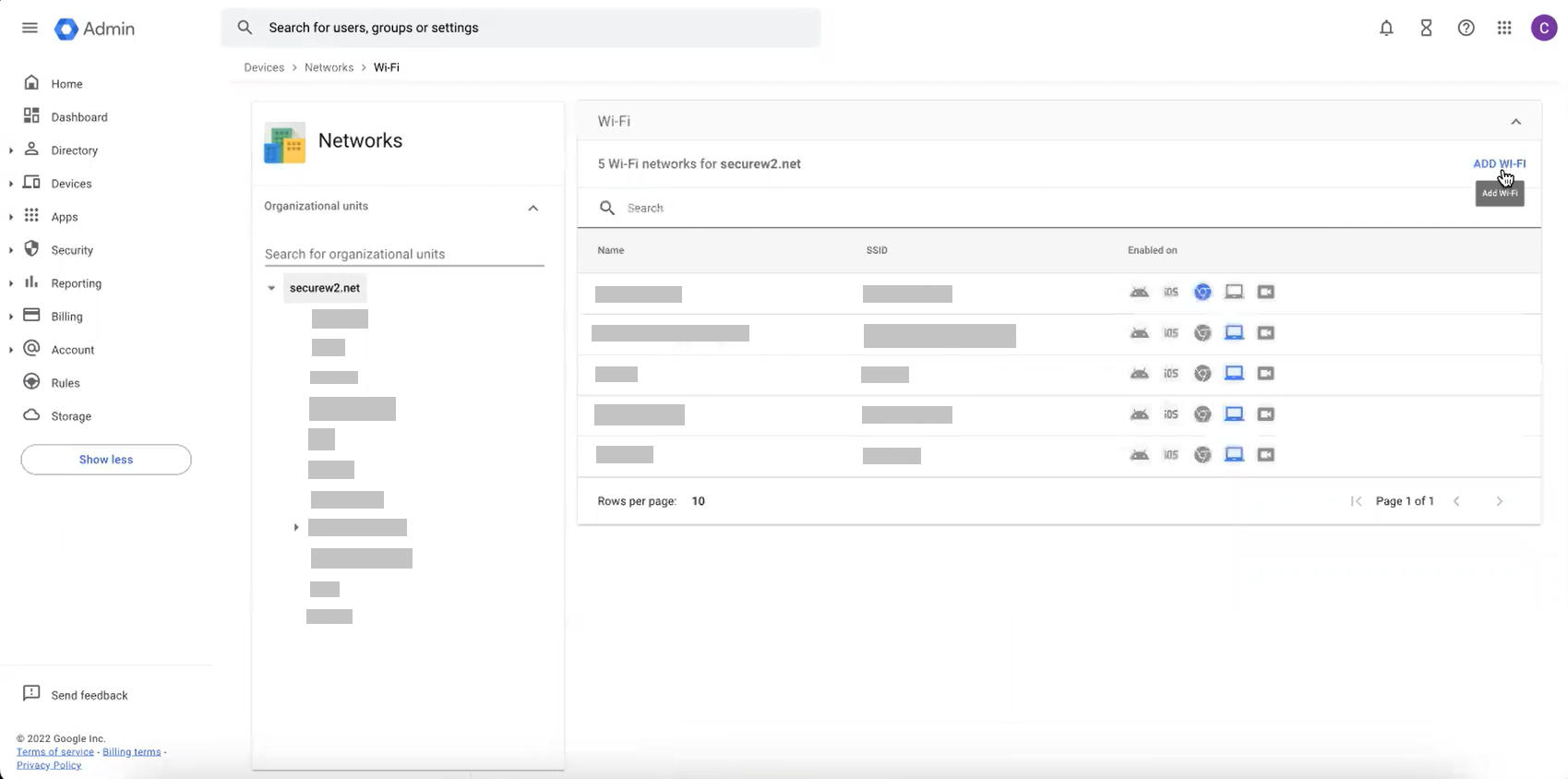The width and height of the screenshot is (1568, 779).
Task: Click the user account avatar
Action: pos(1544,28)
